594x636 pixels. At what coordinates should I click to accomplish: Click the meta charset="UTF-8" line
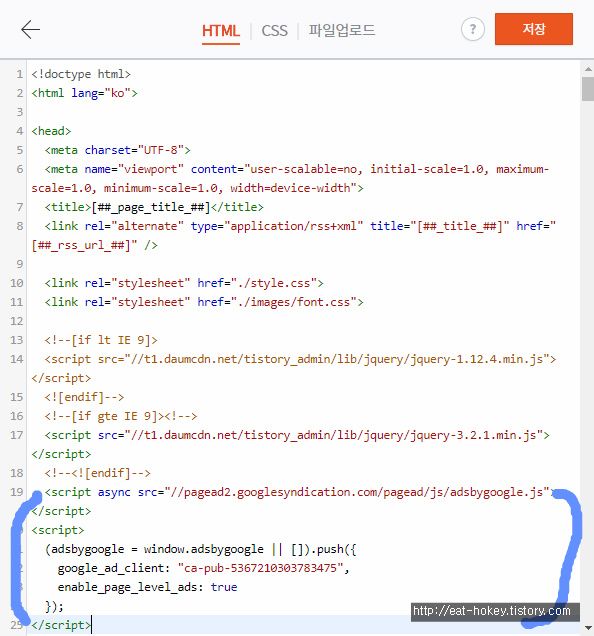[117, 150]
